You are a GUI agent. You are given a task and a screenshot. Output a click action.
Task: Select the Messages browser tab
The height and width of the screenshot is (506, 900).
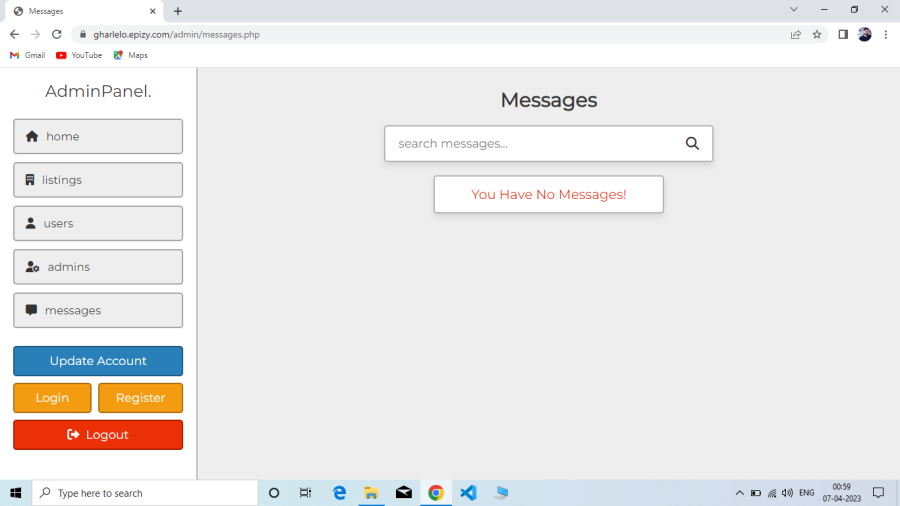click(x=84, y=11)
